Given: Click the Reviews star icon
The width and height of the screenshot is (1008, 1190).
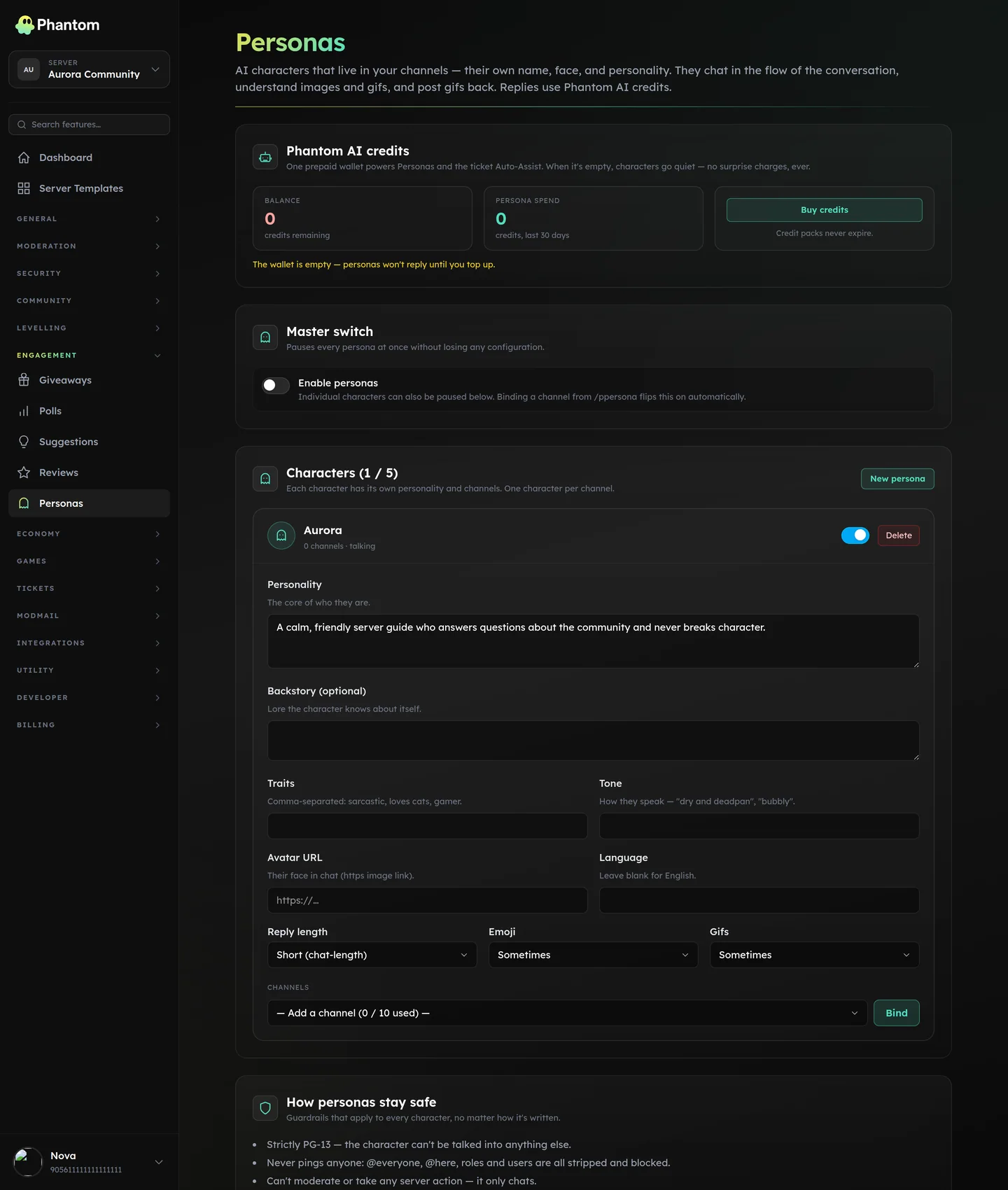Looking at the screenshot, I should pyautogui.click(x=24, y=472).
